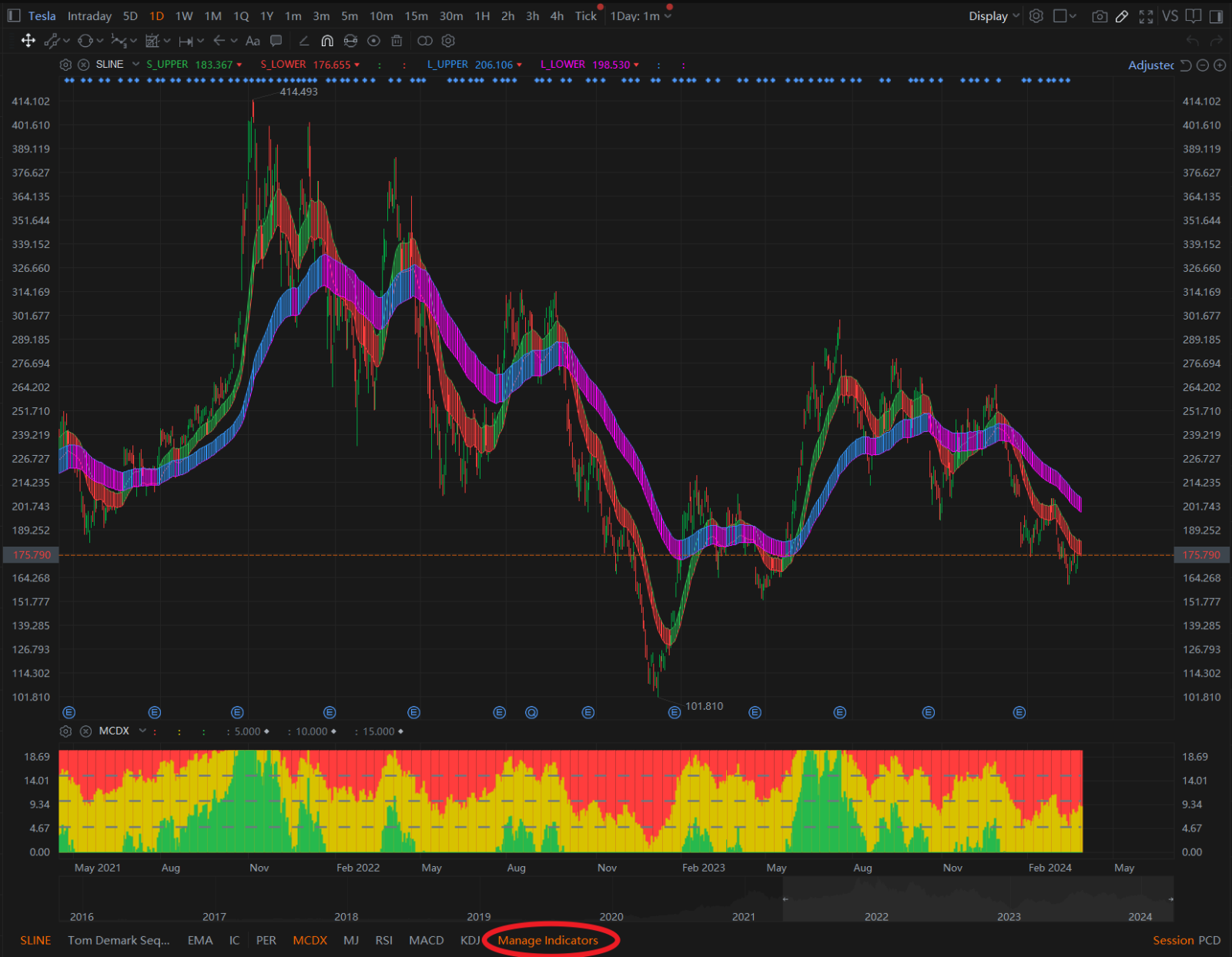This screenshot has height=957, width=1232.
Task: Open the VS compare tool
Action: (x=1170, y=15)
